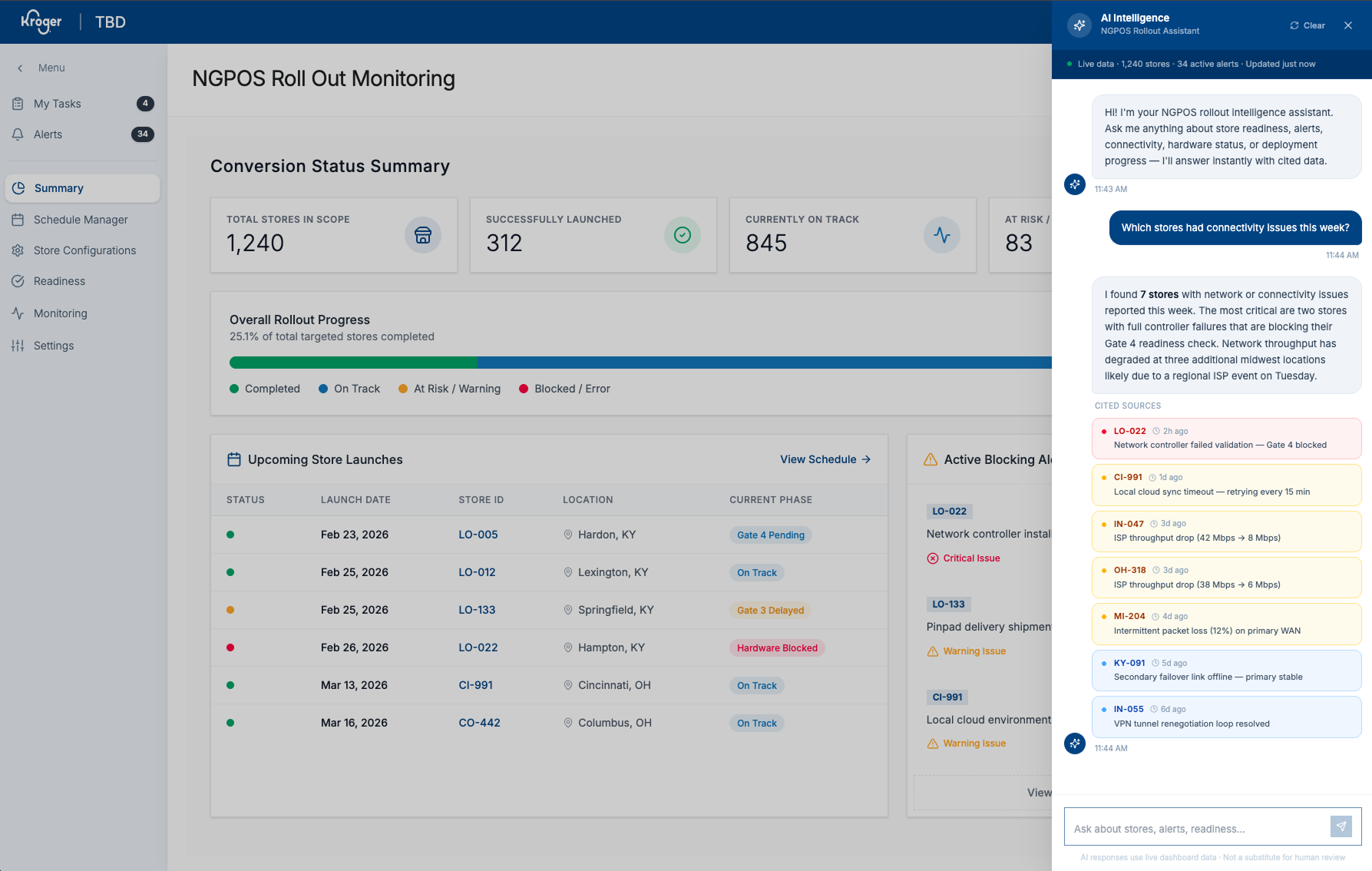
Task: Click the Store Configurations gear icon
Action: tap(18, 250)
